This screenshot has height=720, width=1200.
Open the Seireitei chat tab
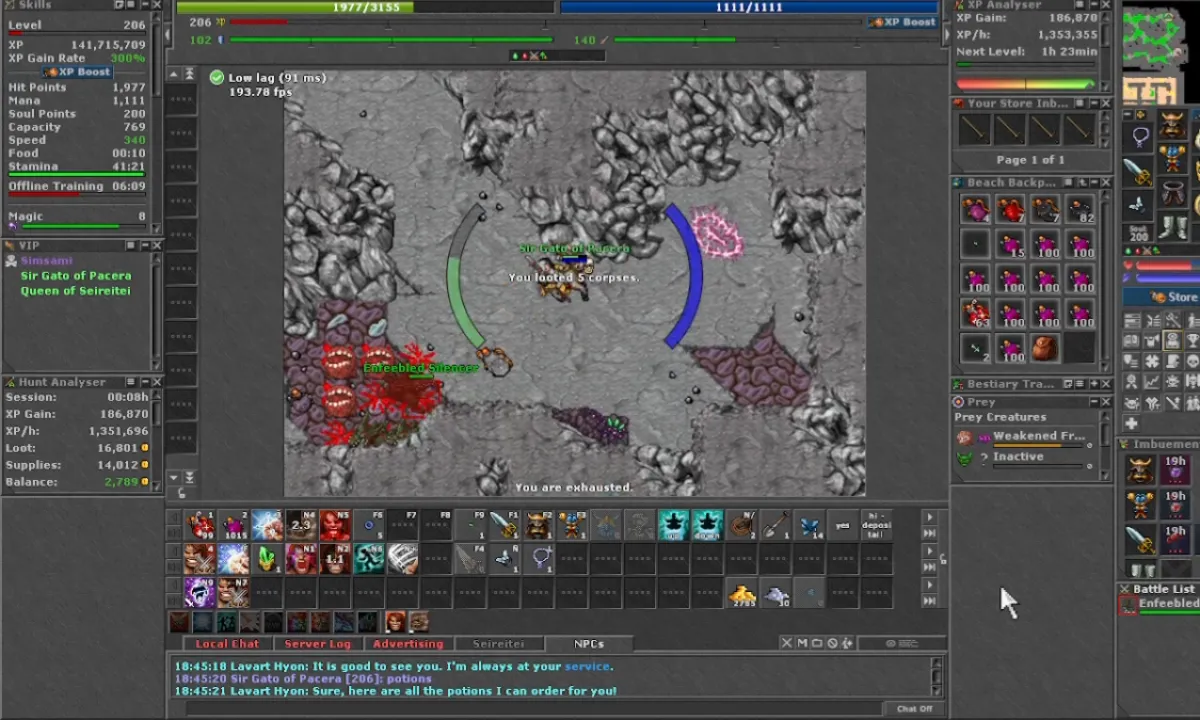[498, 644]
